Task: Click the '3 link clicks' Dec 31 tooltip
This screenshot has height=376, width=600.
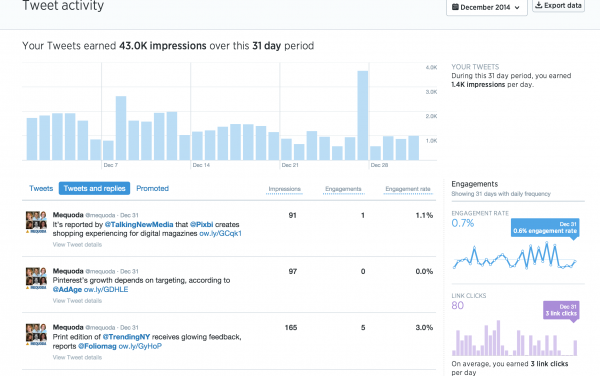Action: click(561, 310)
